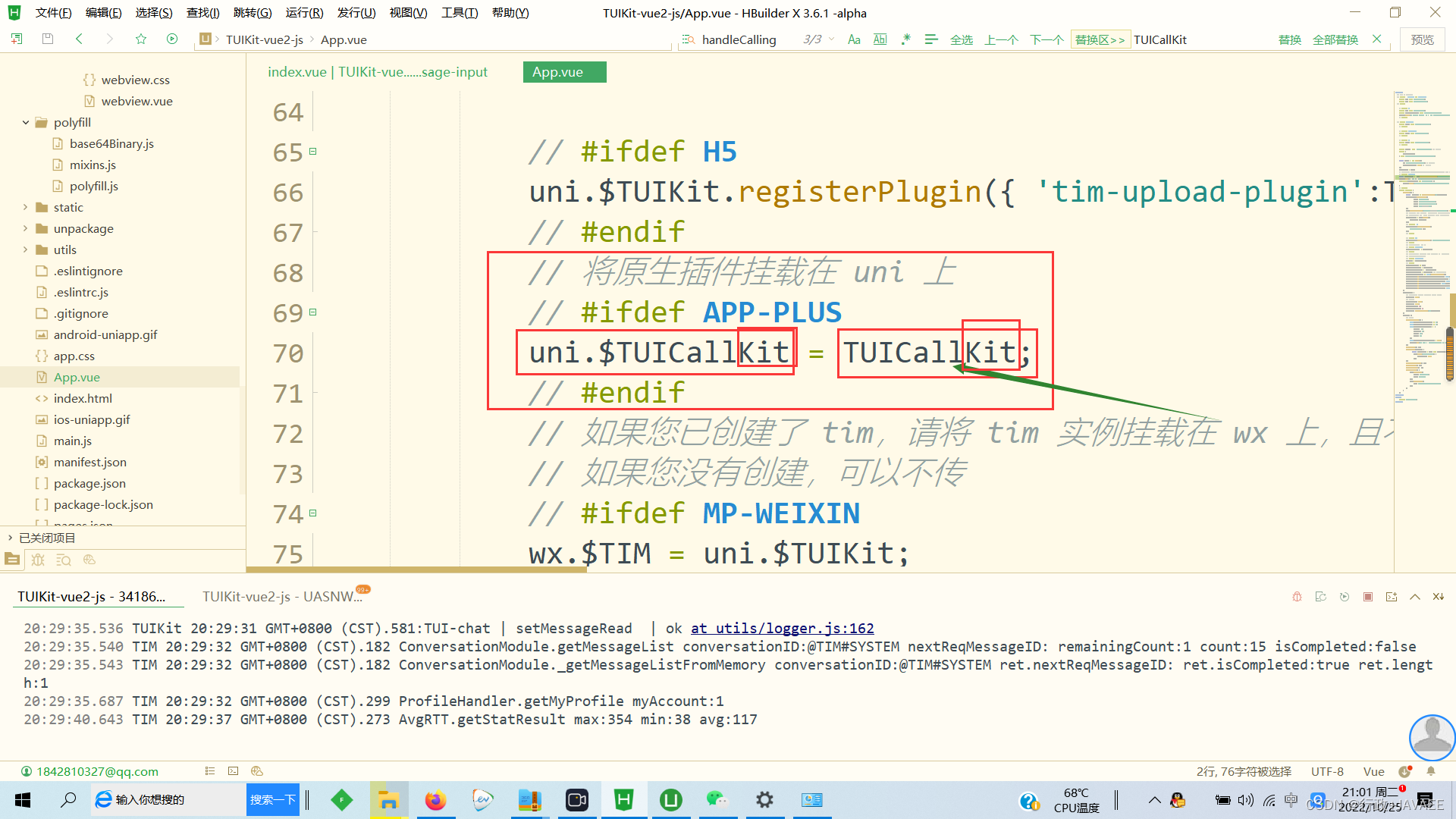Click the star bookmark icon
This screenshot has height=819, width=1456.
tap(141, 39)
